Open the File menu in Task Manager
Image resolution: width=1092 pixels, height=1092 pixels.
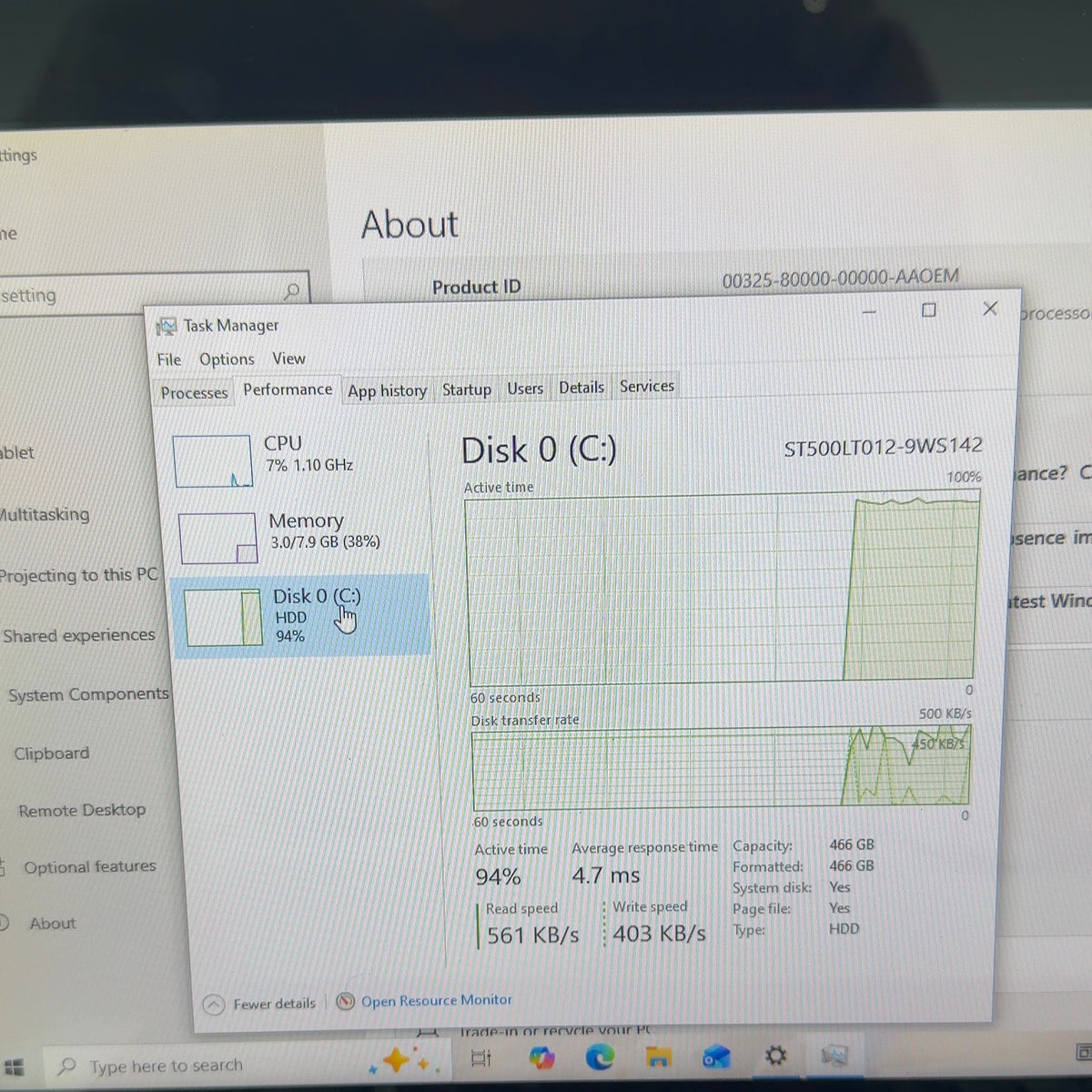click(x=169, y=360)
